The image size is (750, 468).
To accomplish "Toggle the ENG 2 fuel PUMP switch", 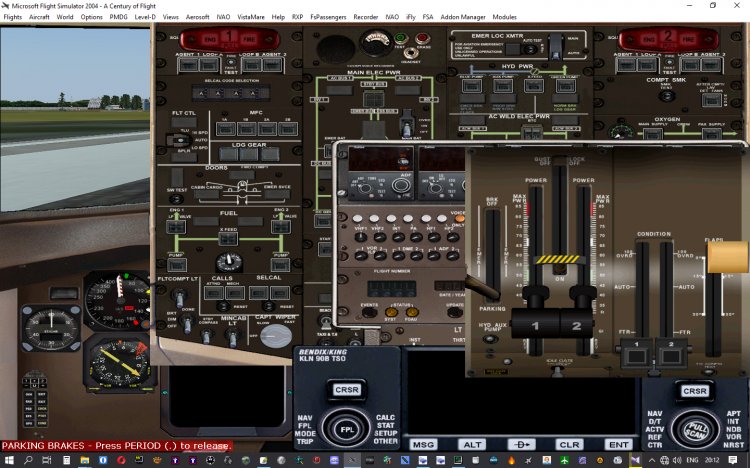I will (281, 266).
